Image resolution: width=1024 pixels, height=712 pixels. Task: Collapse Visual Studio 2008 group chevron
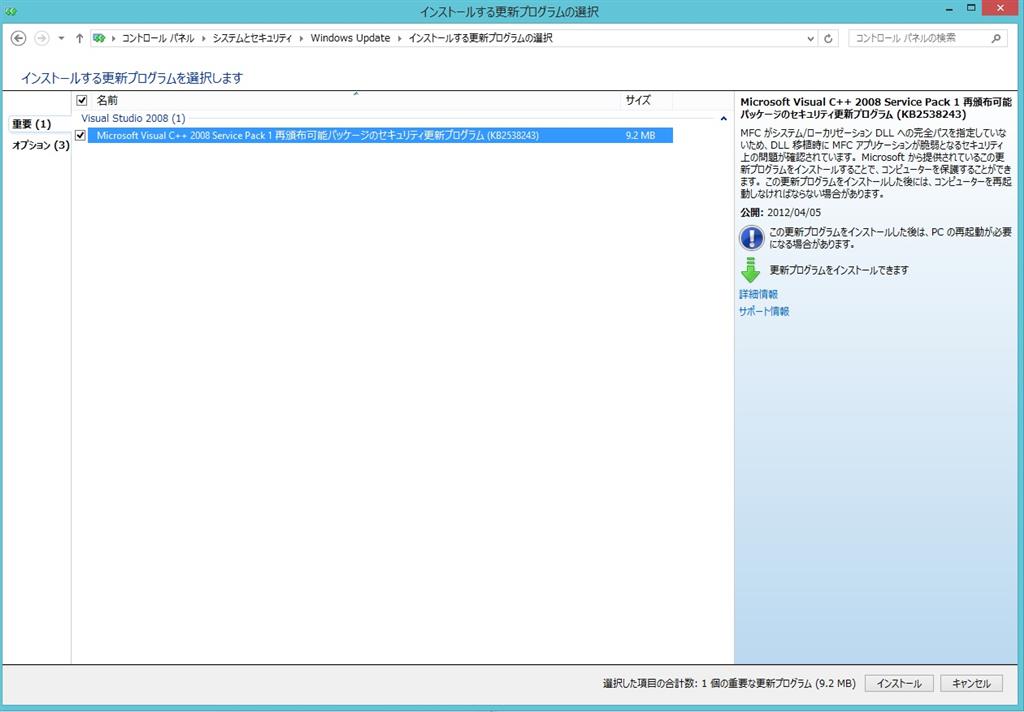coord(724,119)
